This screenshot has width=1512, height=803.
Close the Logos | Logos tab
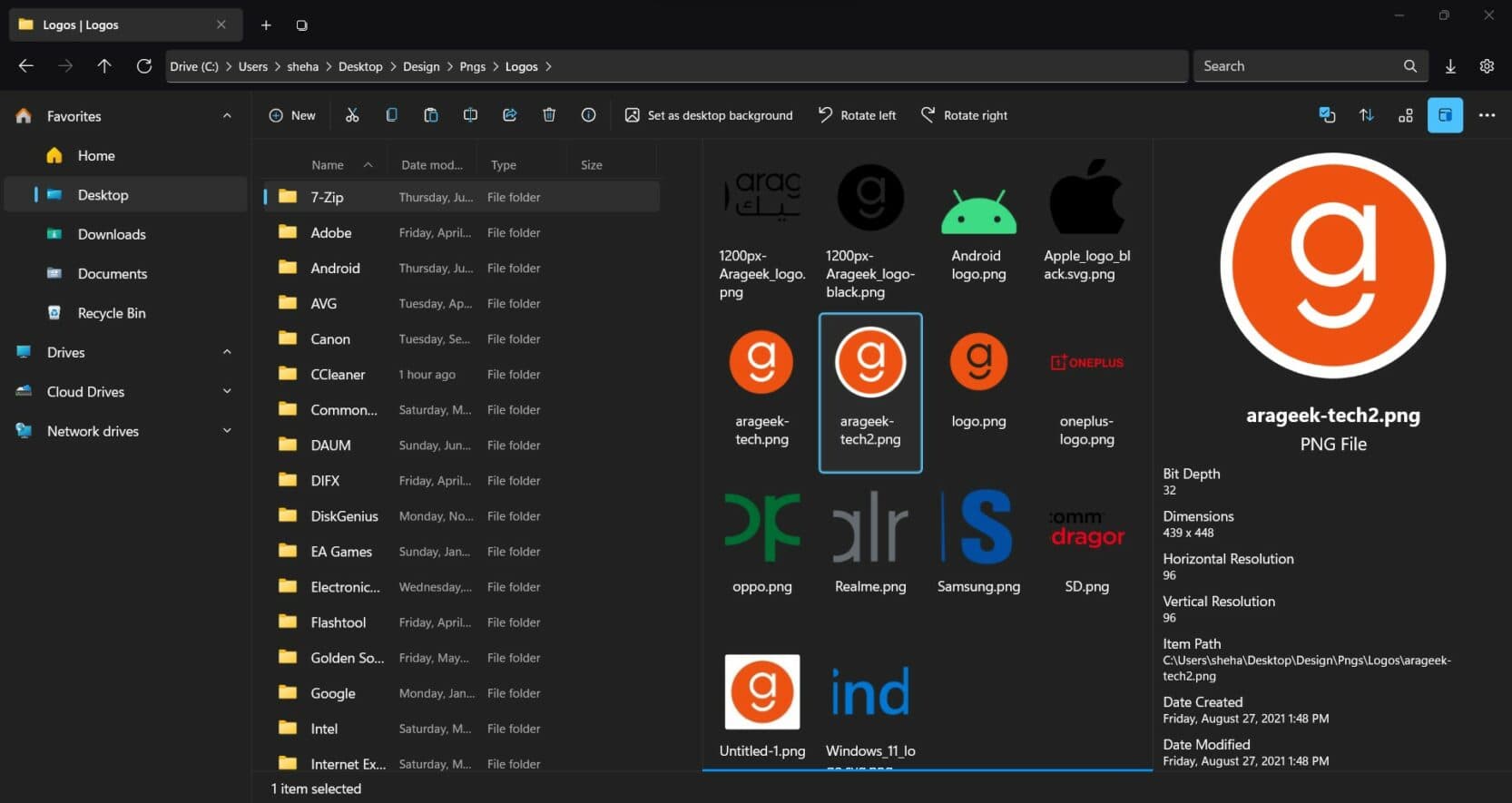click(x=221, y=24)
